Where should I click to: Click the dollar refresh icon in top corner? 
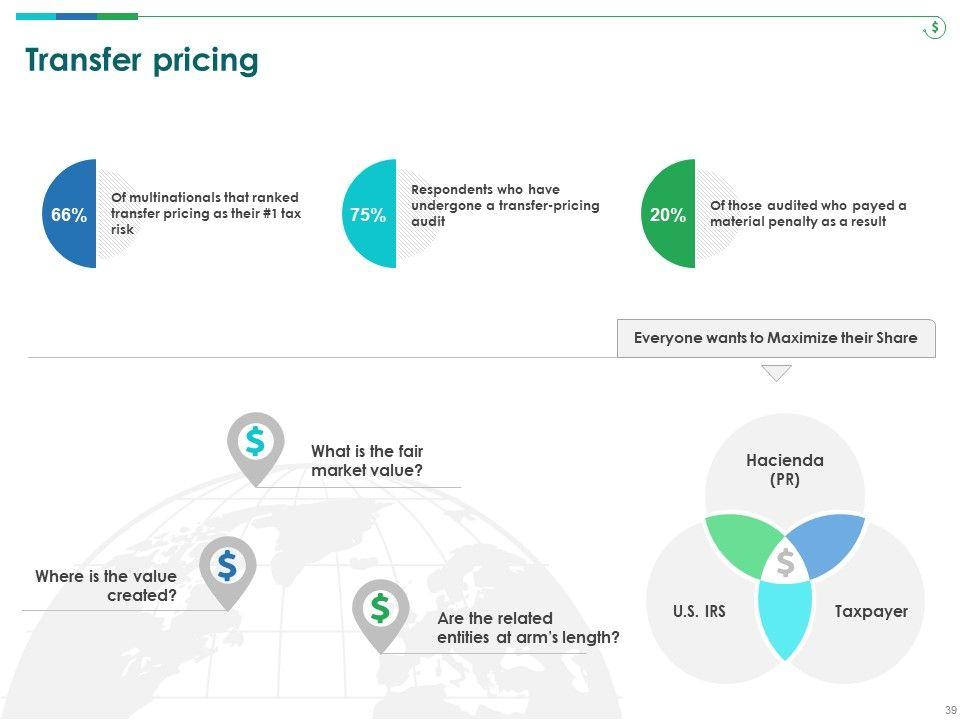(934, 28)
